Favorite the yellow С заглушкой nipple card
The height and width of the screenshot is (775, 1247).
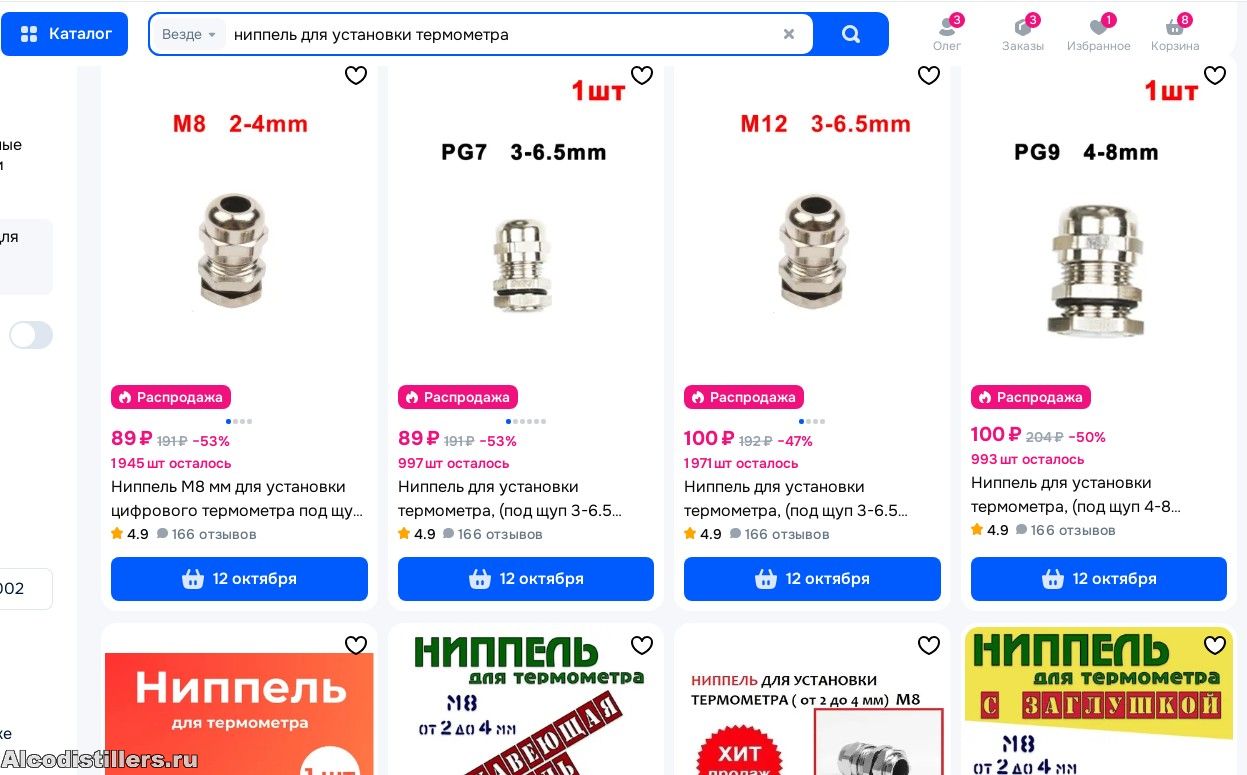[1215, 646]
